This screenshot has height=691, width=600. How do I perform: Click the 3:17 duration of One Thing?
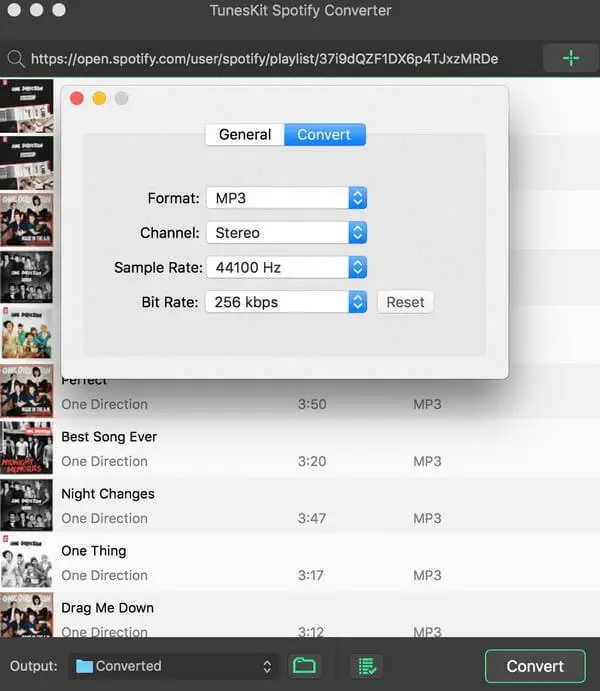[311, 575]
